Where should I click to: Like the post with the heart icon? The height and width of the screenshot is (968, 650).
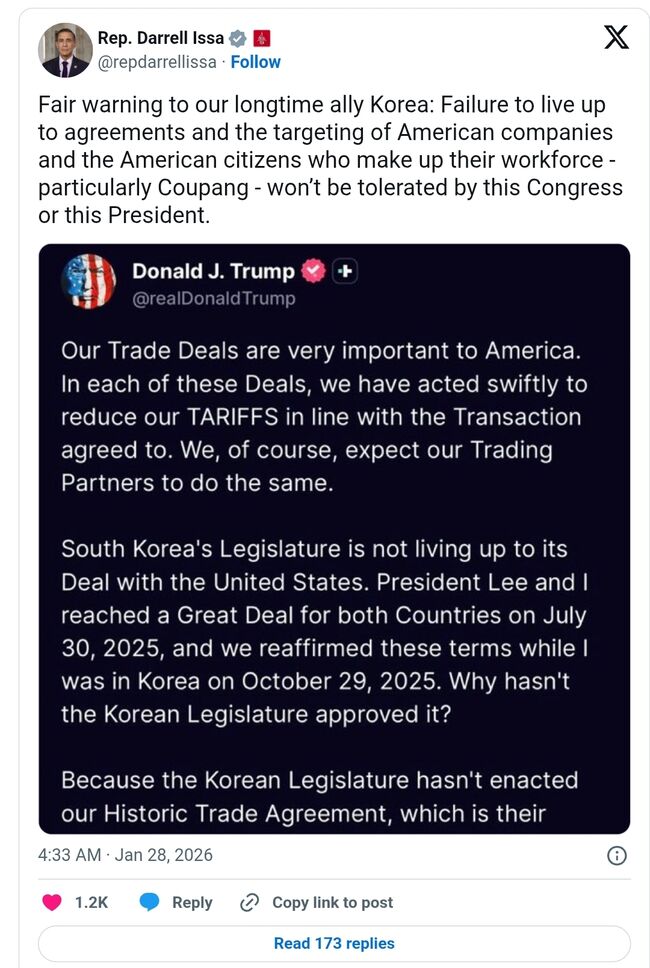point(52,902)
